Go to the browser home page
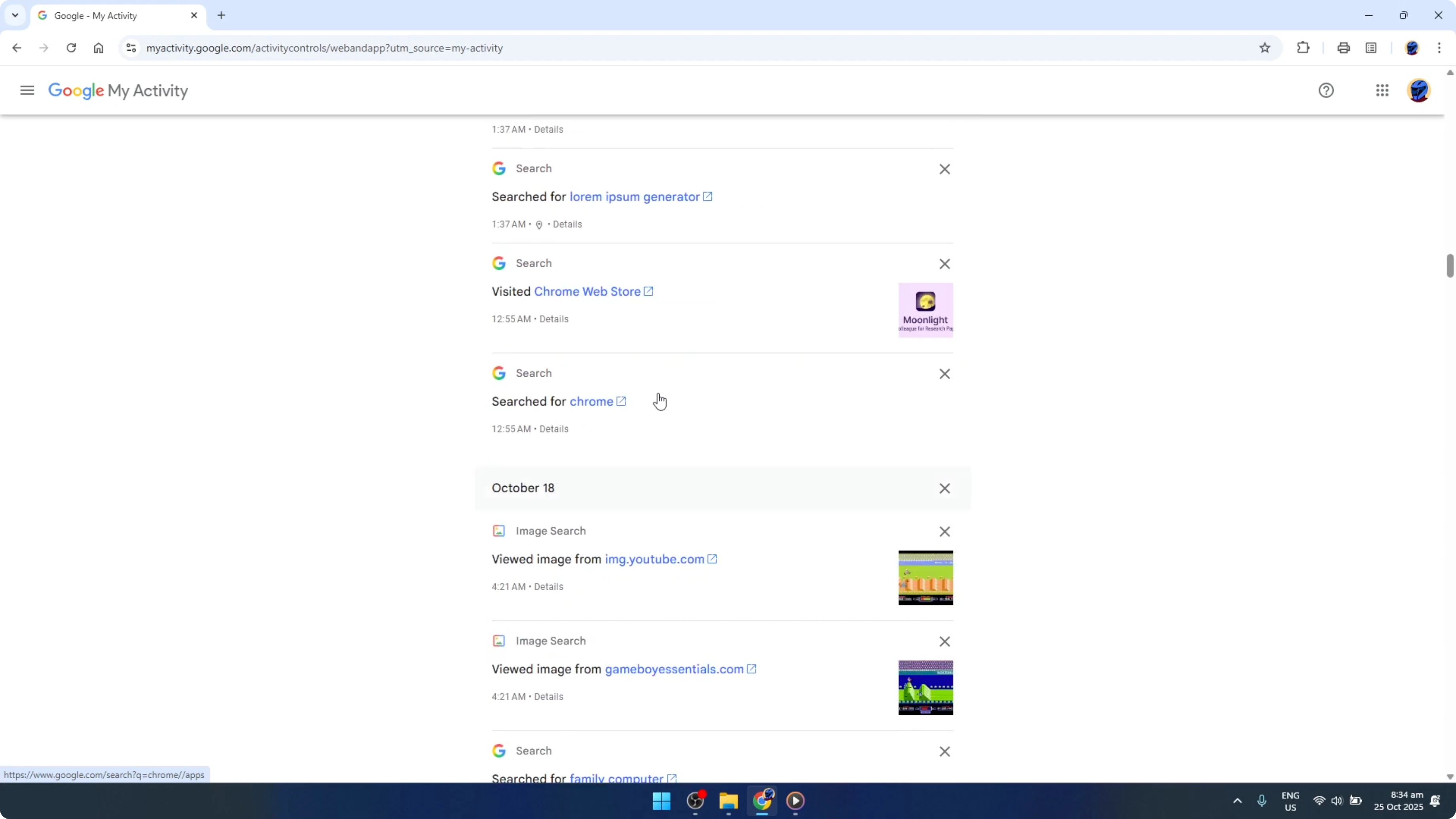This screenshot has width=1456, height=819. 99,48
